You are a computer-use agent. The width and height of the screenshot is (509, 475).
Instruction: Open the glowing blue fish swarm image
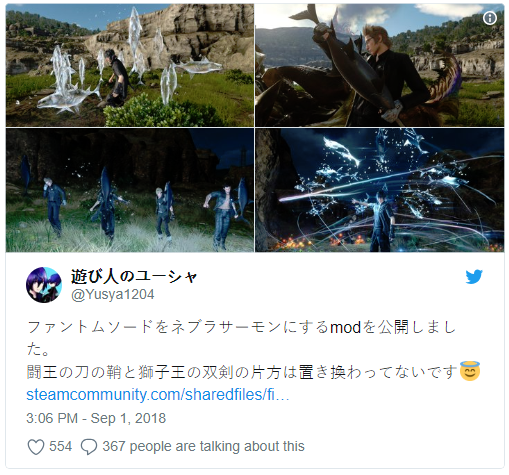[x=379, y=190]
